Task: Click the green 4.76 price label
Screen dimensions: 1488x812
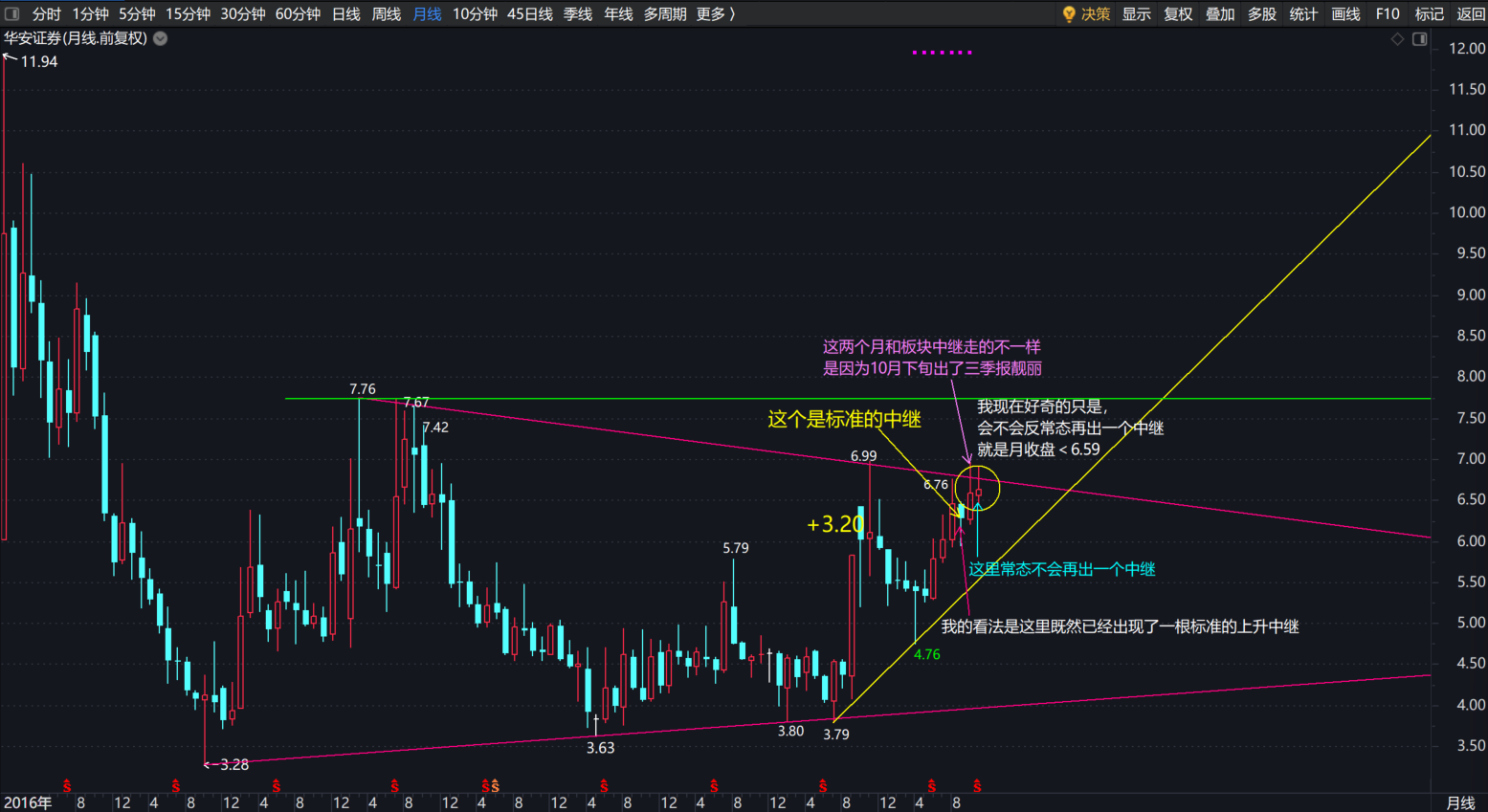Action: coord(926,654)
